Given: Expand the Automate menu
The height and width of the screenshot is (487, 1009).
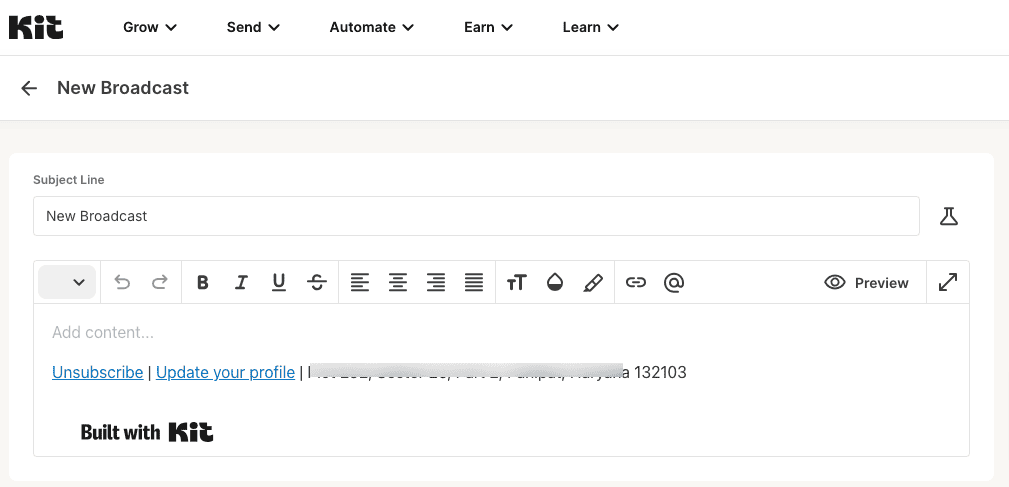Looking at the screenshot, I should (371, 27).
